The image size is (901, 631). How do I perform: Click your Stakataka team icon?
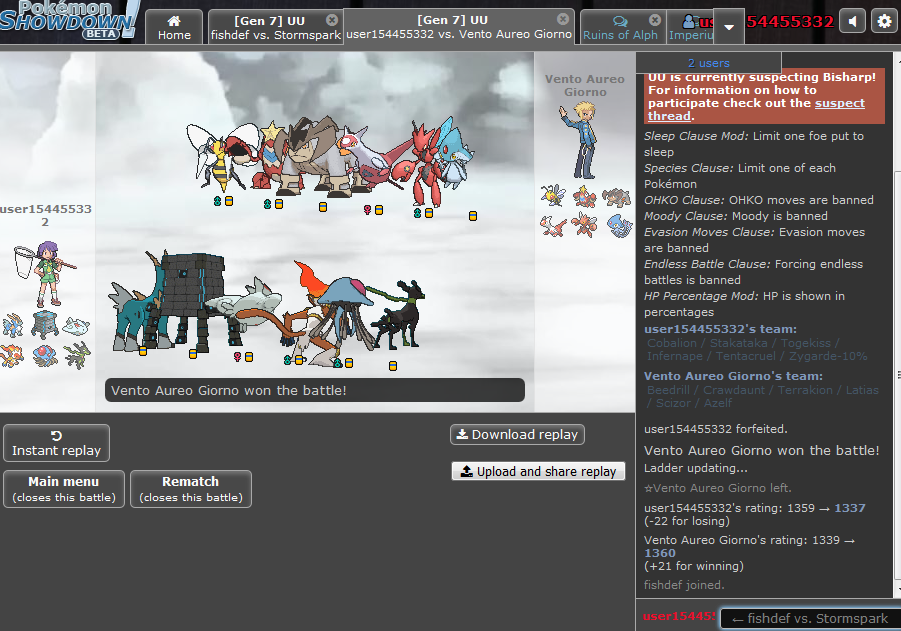point(45,325)
